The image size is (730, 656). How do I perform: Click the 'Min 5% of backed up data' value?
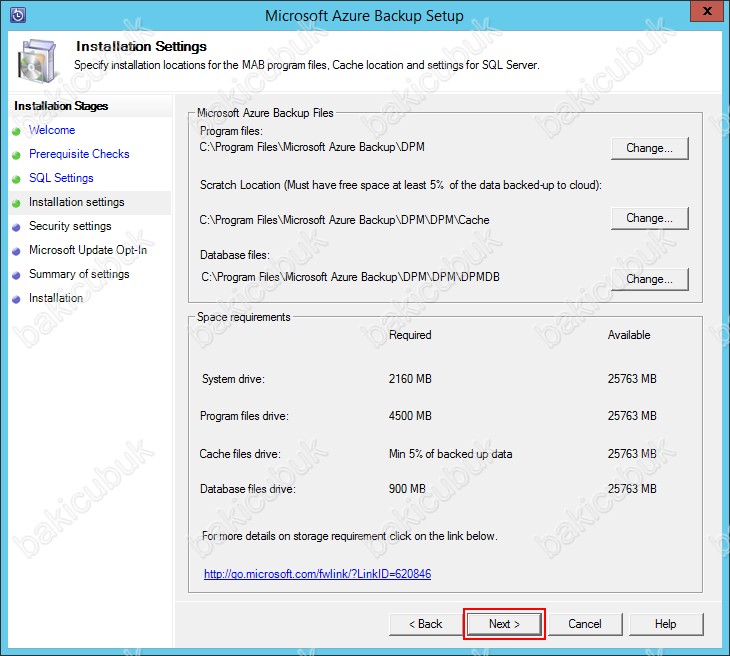451,454
